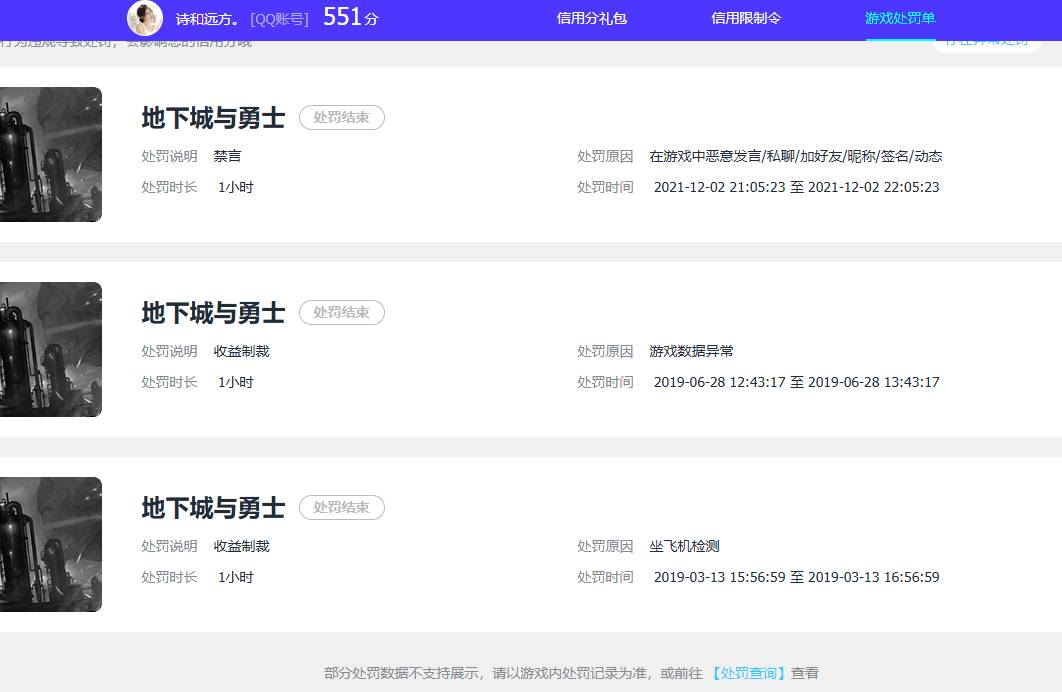Click the 551分 credit score
The width and height of the screenshot is (1062, 692).
click(351, 18)
